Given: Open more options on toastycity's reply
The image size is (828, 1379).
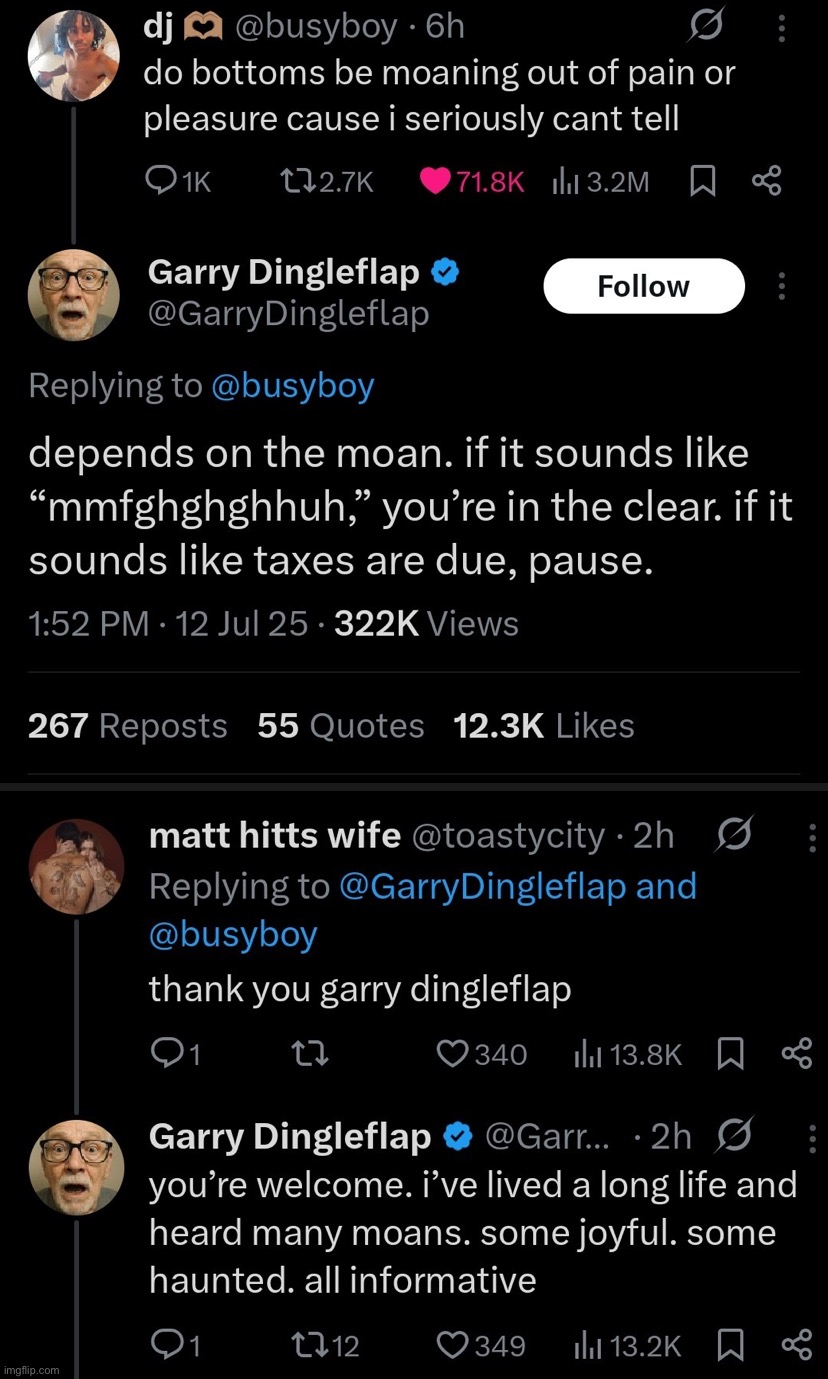Looking at the screenshot, I should click(x=812, y=838).
